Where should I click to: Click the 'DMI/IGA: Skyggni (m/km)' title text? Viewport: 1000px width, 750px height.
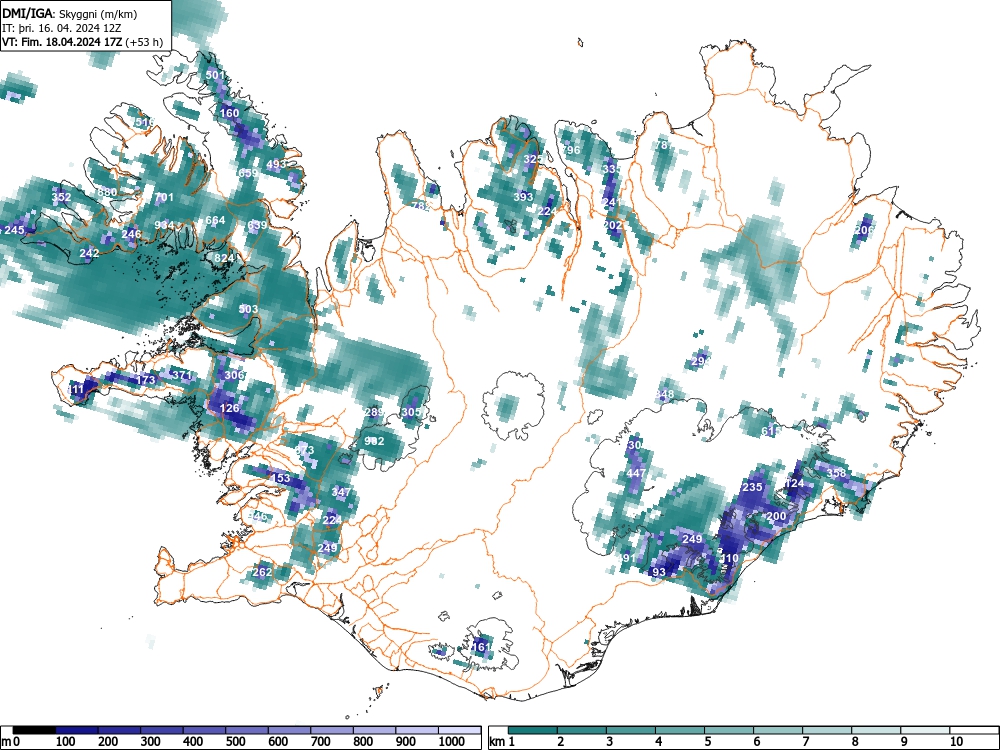(x=70, y=13)
